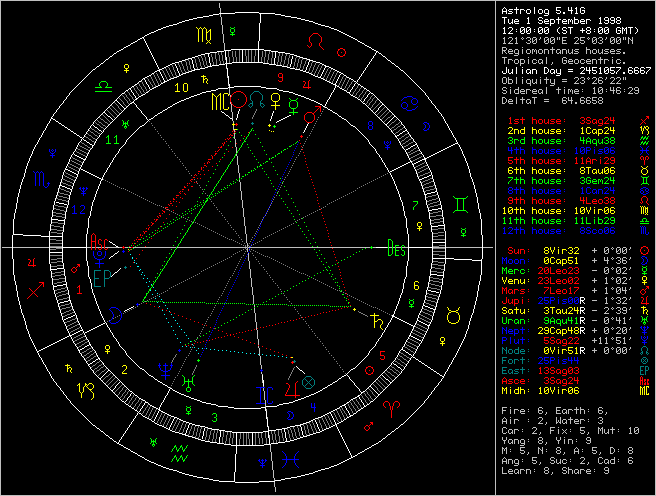Click the Des descendant label on the horizon
The width and height of the screenshot is (656, 496).
tap(397, 252)
